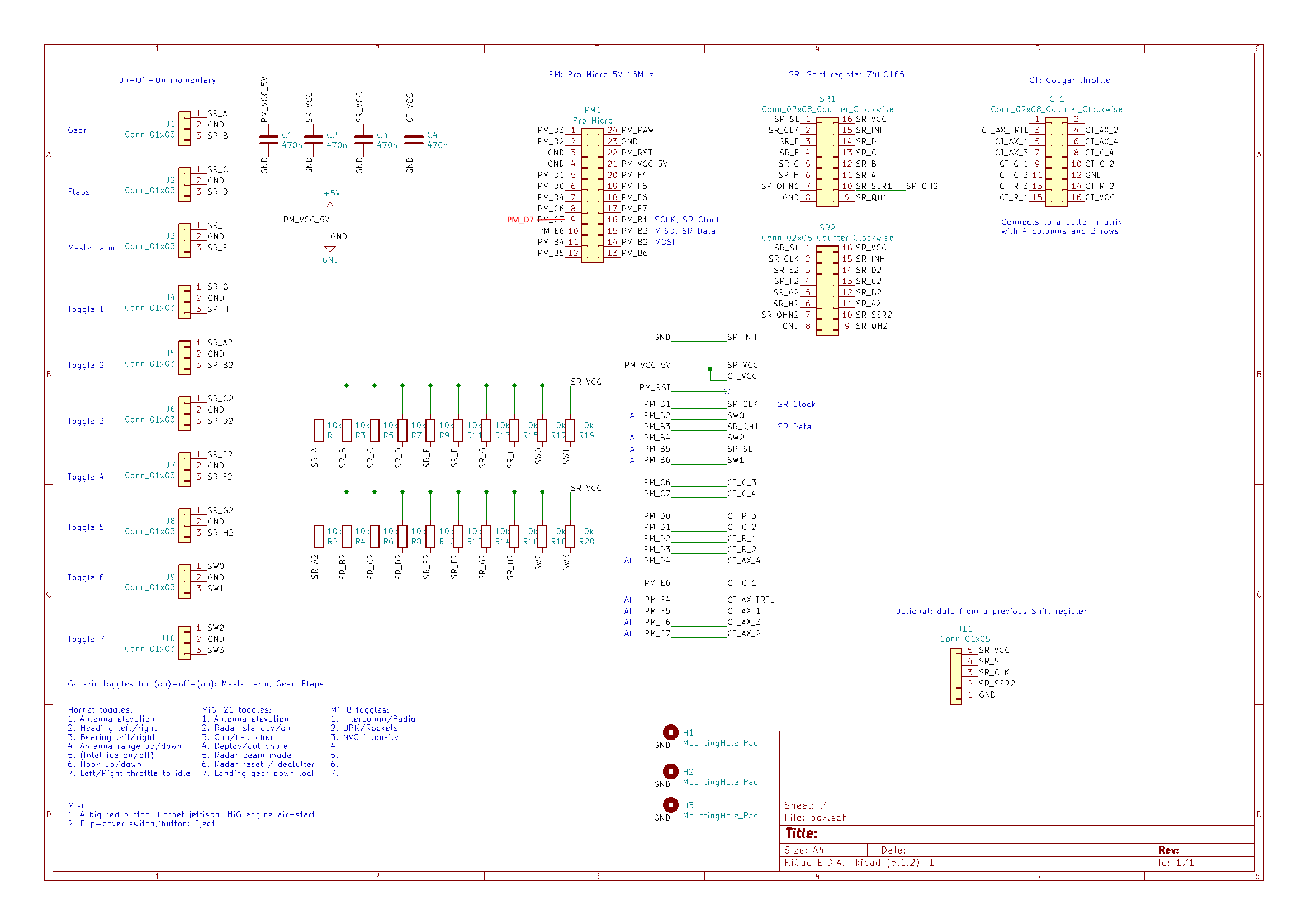Select the J1 Gear connector symbol
Screen dimensions: 1307x924
[184, 129]
